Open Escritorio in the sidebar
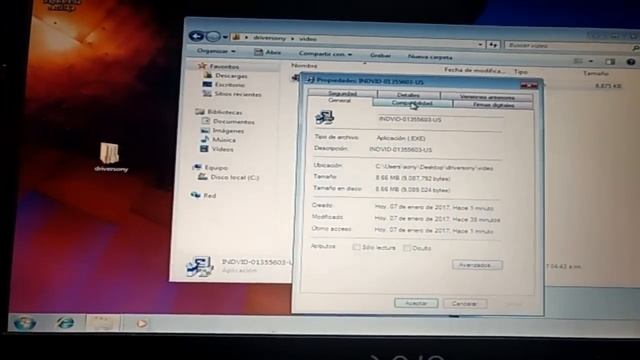 229,85
